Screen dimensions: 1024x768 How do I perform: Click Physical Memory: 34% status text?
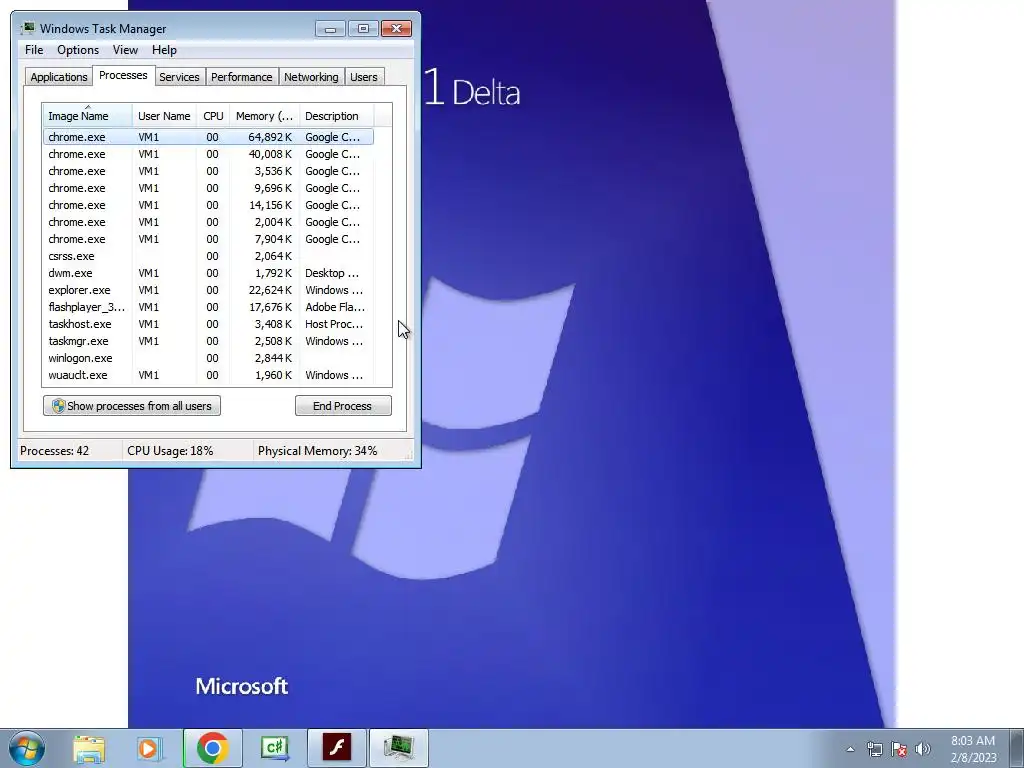pos(317,451)
